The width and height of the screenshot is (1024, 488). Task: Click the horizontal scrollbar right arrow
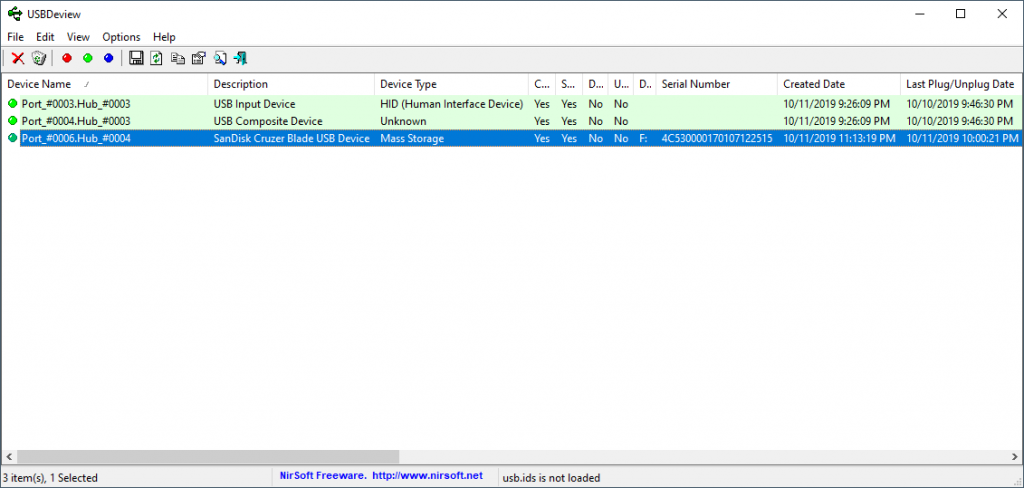[1014, 456]
